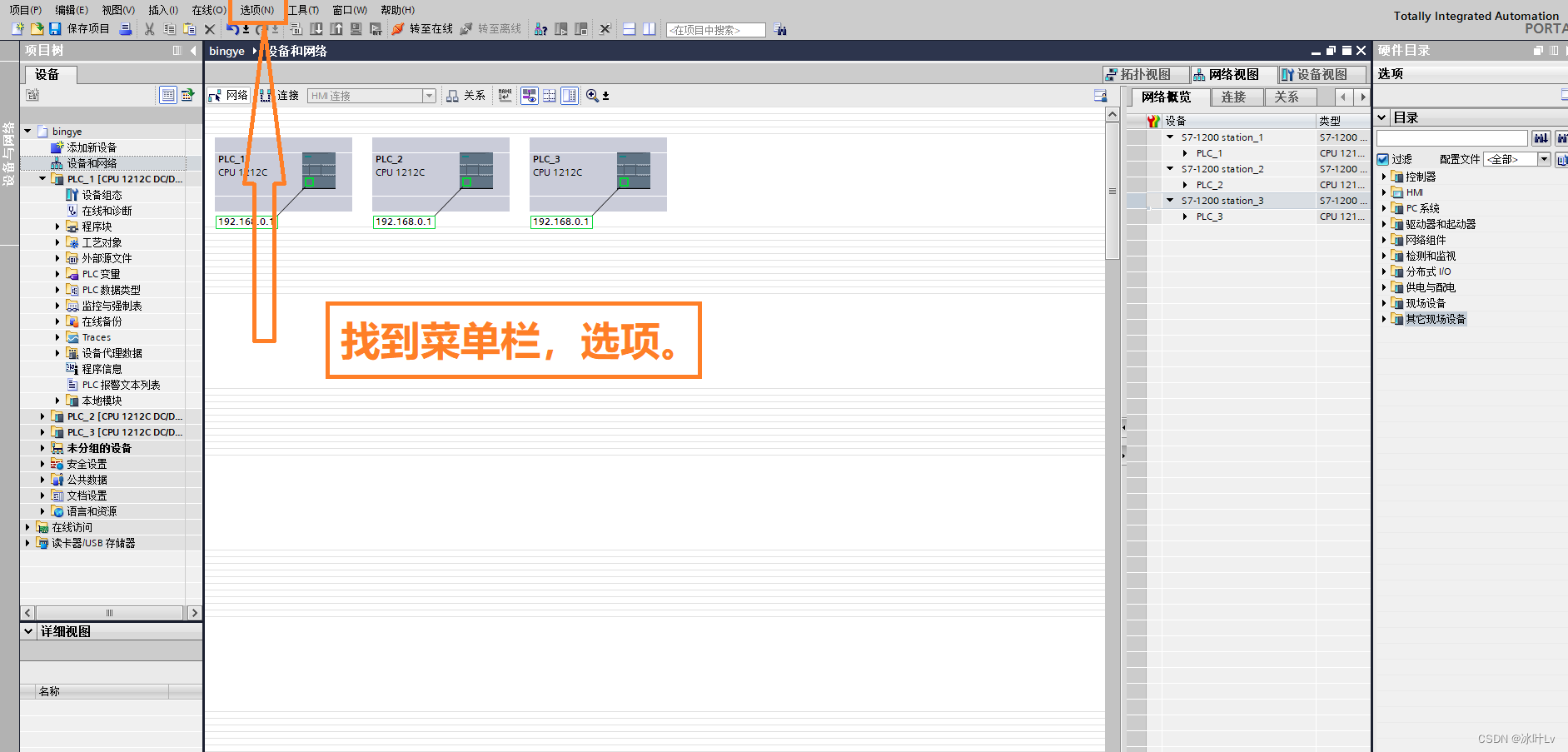This screenshot has width=1568, height=752.
Task: Toggle the show page breaks button in network toolbar
Action: pos(550,95)
